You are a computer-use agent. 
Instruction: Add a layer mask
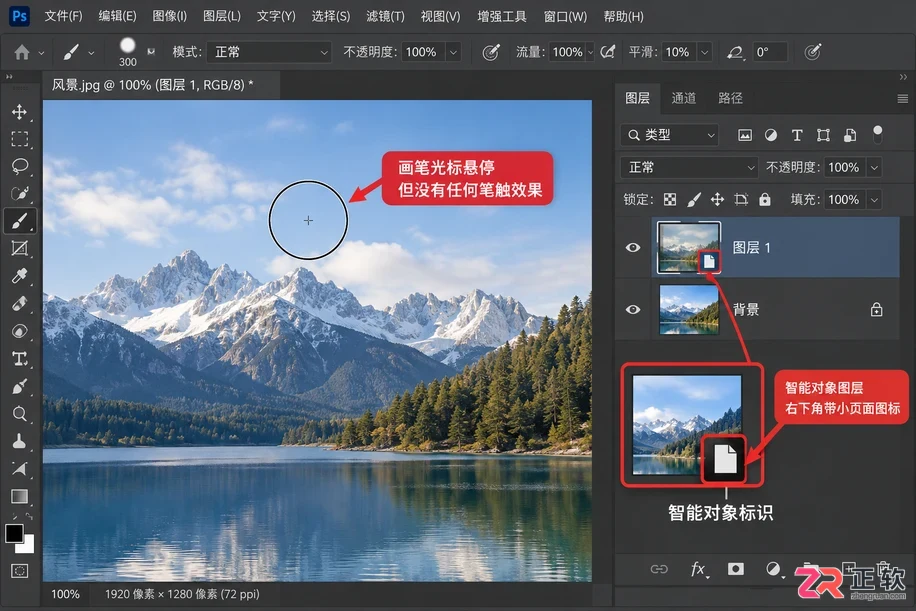point(735,569)
